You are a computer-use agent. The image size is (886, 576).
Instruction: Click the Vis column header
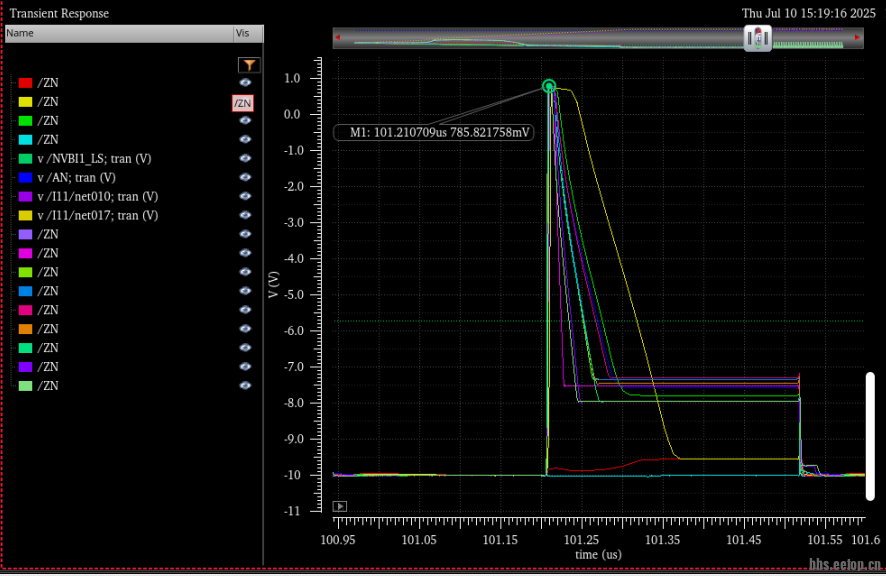click(248, 33)
